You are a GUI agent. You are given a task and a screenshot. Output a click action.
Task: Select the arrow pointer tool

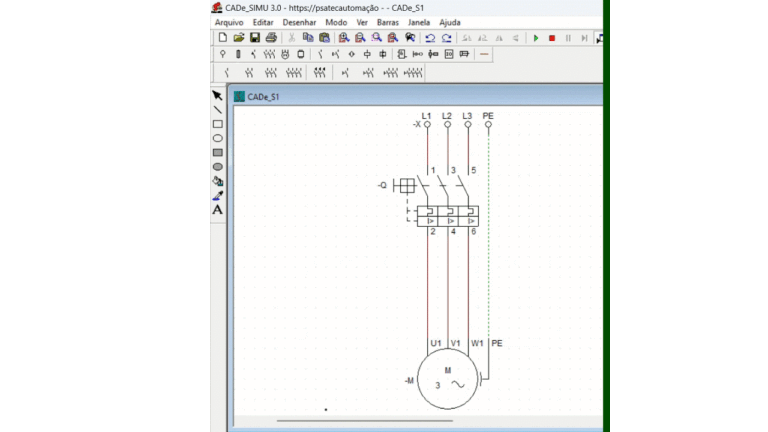pyautogui.click(x=217, y=96)
